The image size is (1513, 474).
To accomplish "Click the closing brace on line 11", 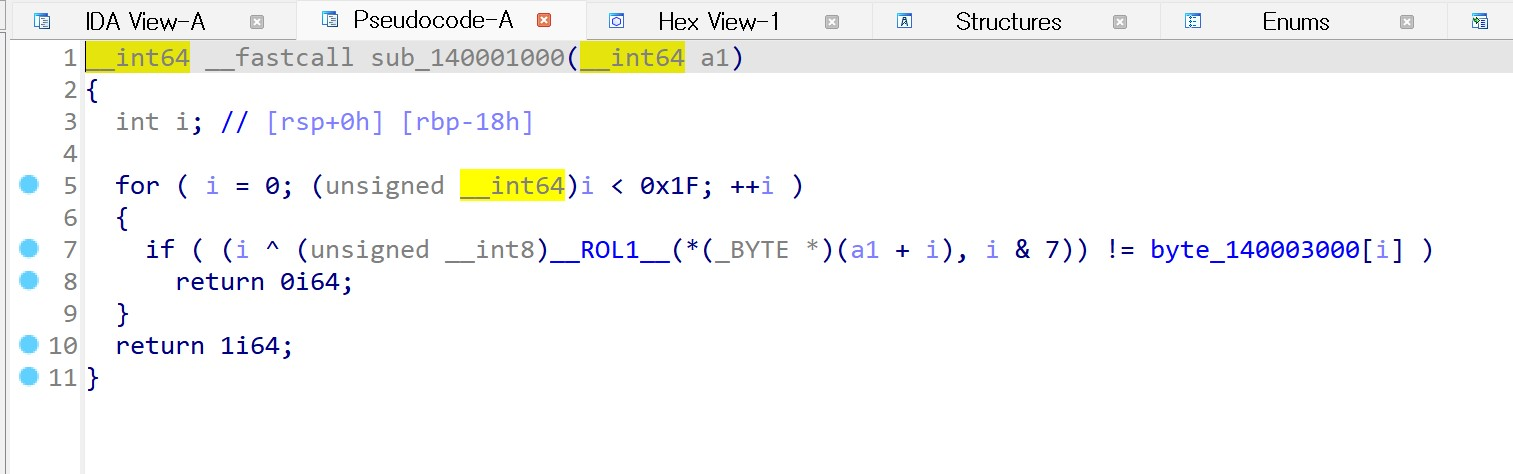I will [x=93, y=378].
